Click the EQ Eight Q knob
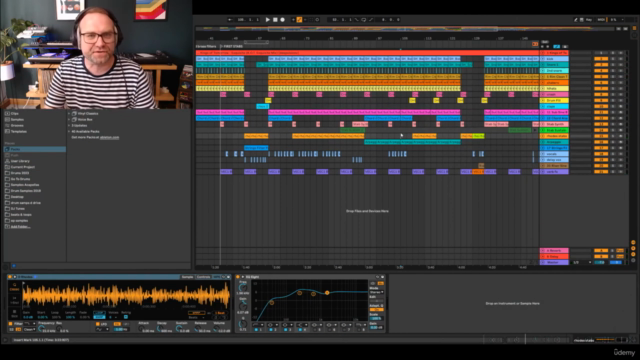640x360 pixels. click(x=243, y=324)
